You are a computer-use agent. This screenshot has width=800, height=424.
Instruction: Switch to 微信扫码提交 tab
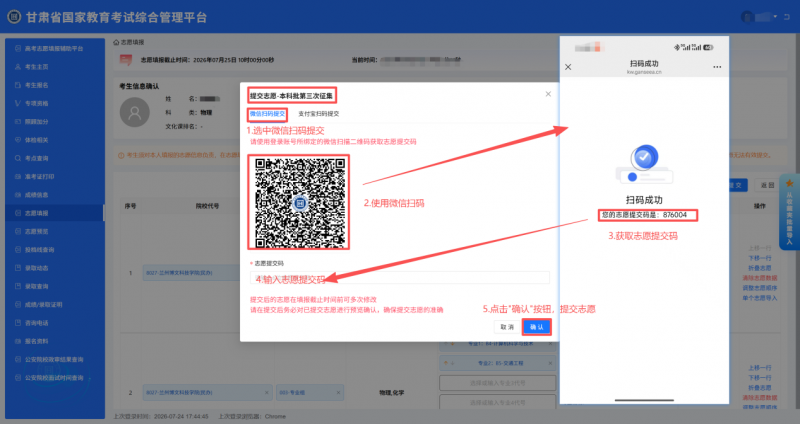(x=267, y=114)
